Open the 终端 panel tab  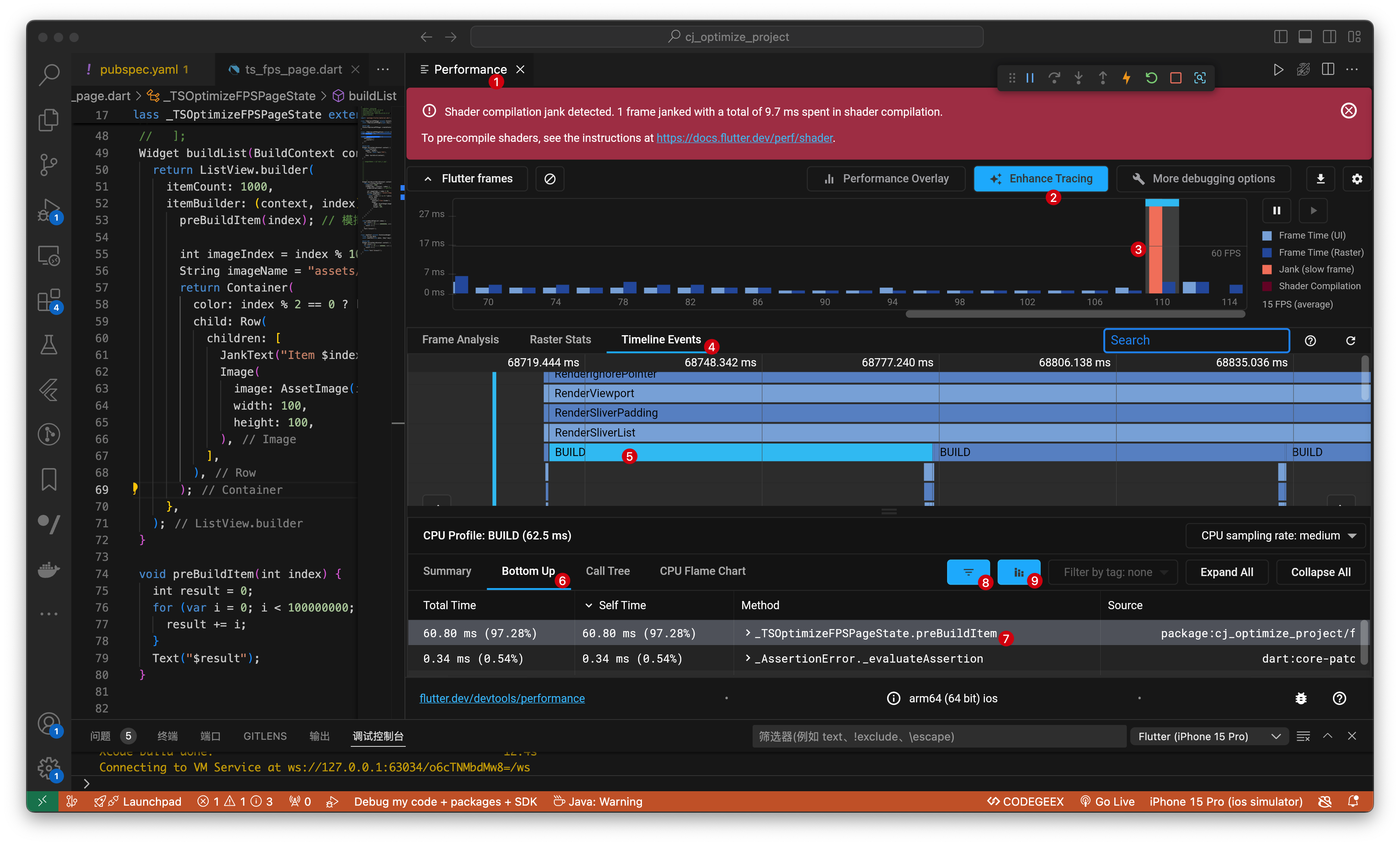point(168,737)
